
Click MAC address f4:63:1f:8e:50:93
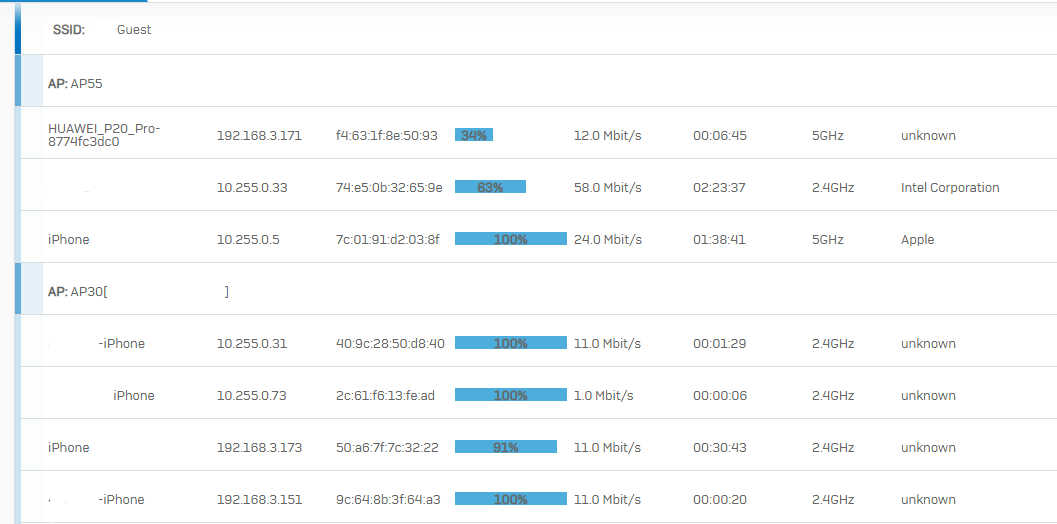click(386, 136)
